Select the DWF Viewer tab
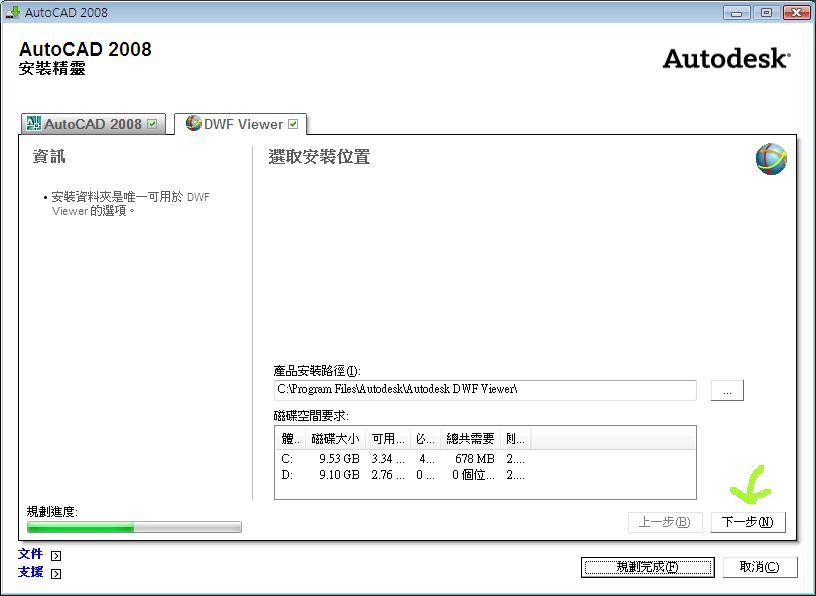Viewport: 816px width, 596px height. pos(241,124)
